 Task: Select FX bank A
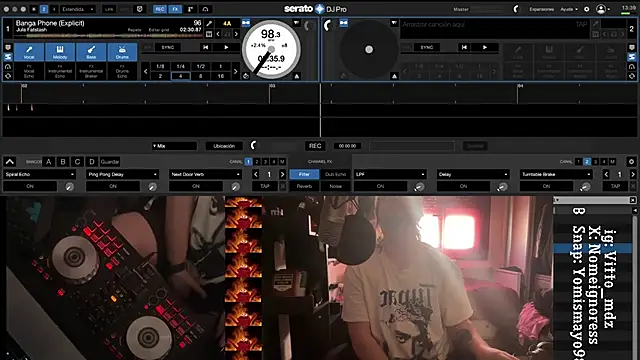(49, 162)
